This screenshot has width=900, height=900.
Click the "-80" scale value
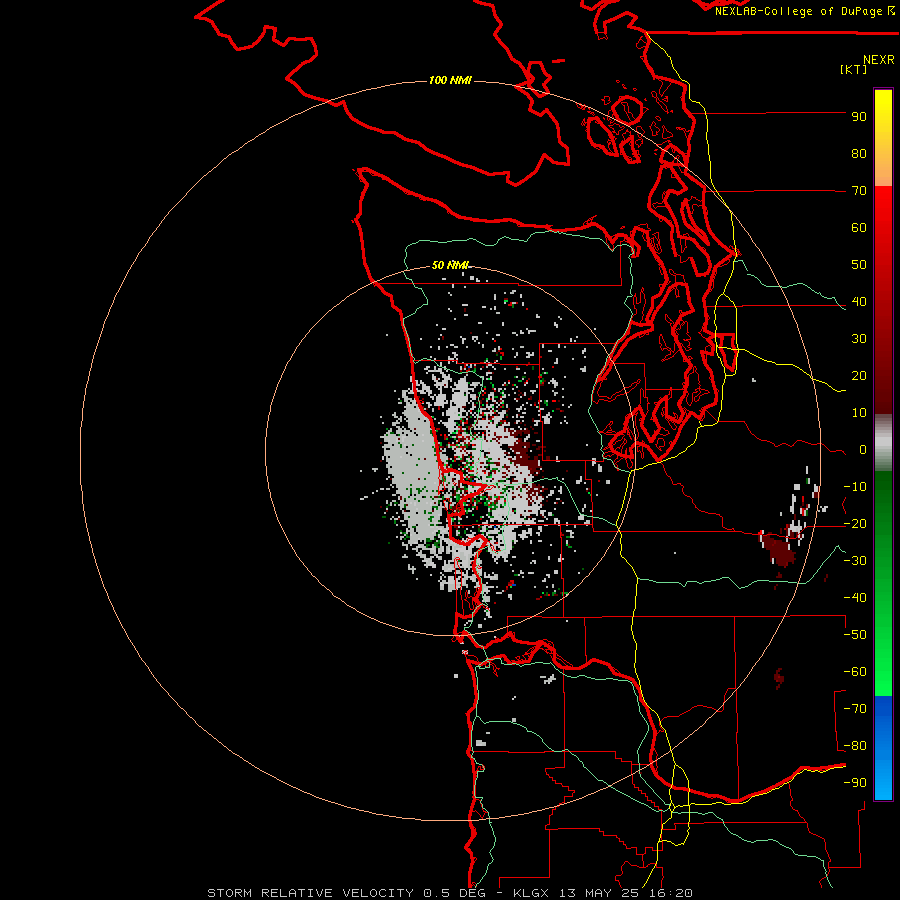[x=855, y=746]
